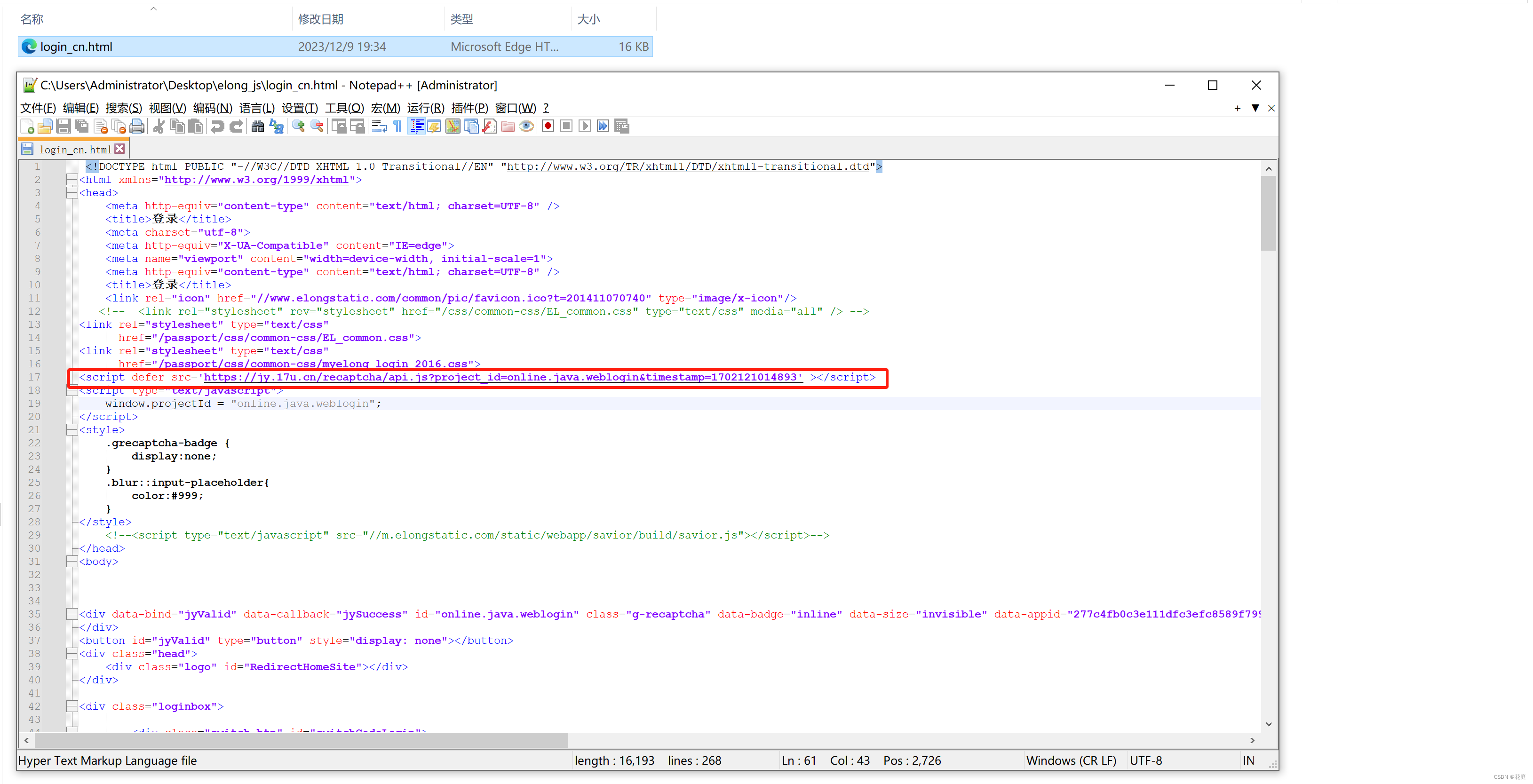Click the scroll down arrow in editor
The height and width of the screenshot is (784, 1533).
1268,724
